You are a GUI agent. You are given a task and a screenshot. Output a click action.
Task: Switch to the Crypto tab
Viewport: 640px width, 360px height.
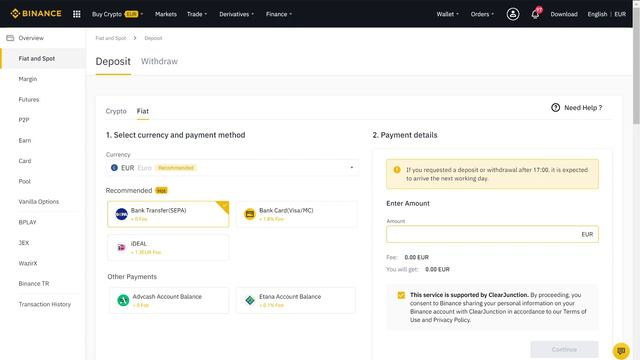tap(116, 111)
